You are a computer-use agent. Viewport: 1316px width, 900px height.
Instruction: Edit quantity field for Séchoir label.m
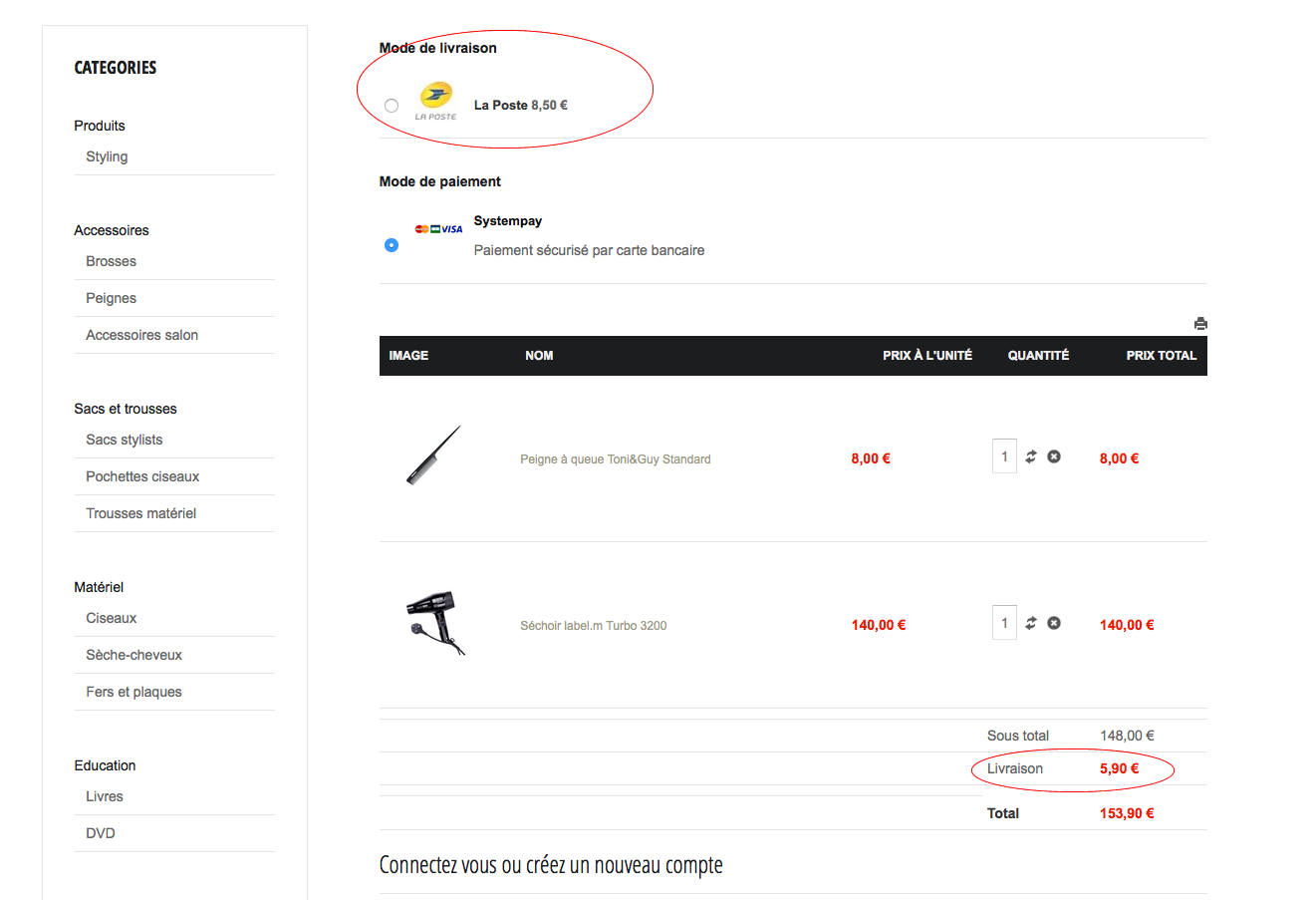1004,623
